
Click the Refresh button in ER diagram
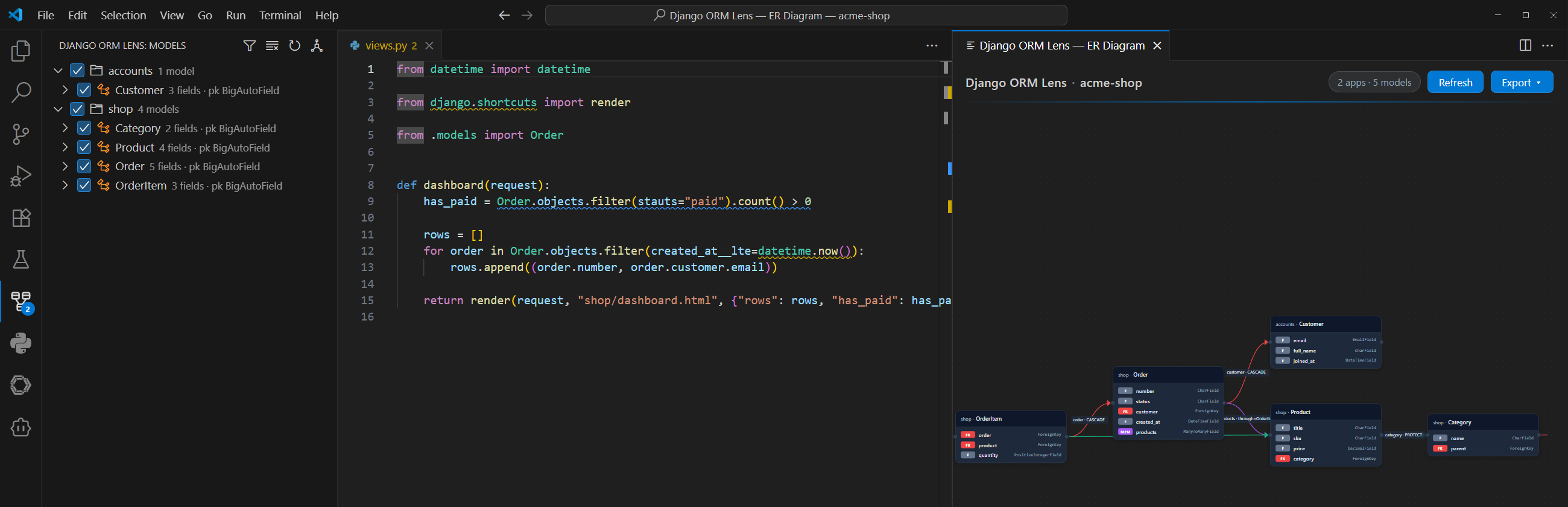point(1455,82)
